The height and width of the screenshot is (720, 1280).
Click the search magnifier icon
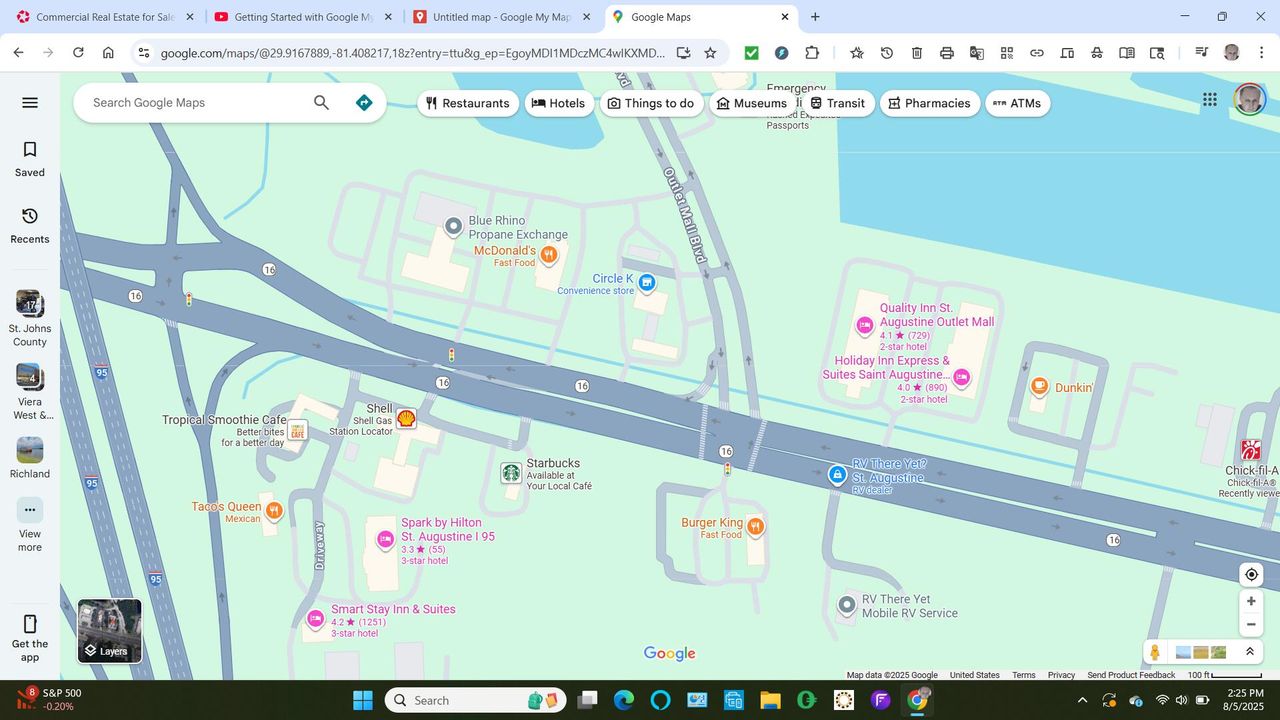click(321, 102)
